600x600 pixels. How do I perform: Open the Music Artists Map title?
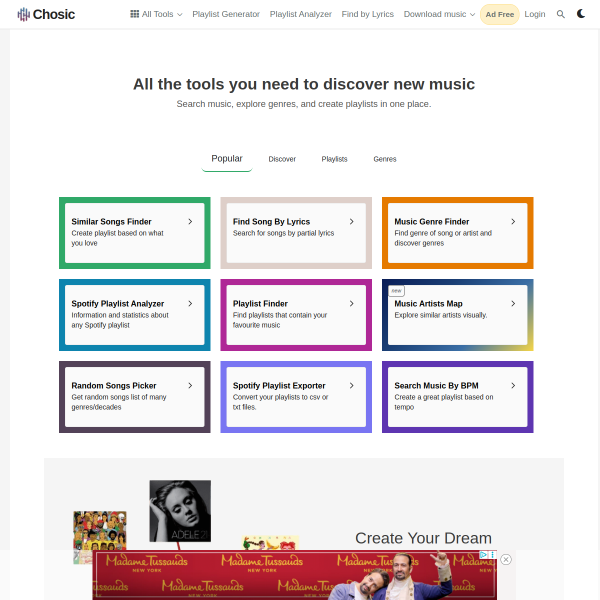pyautogui.click(x=428, y=303)
